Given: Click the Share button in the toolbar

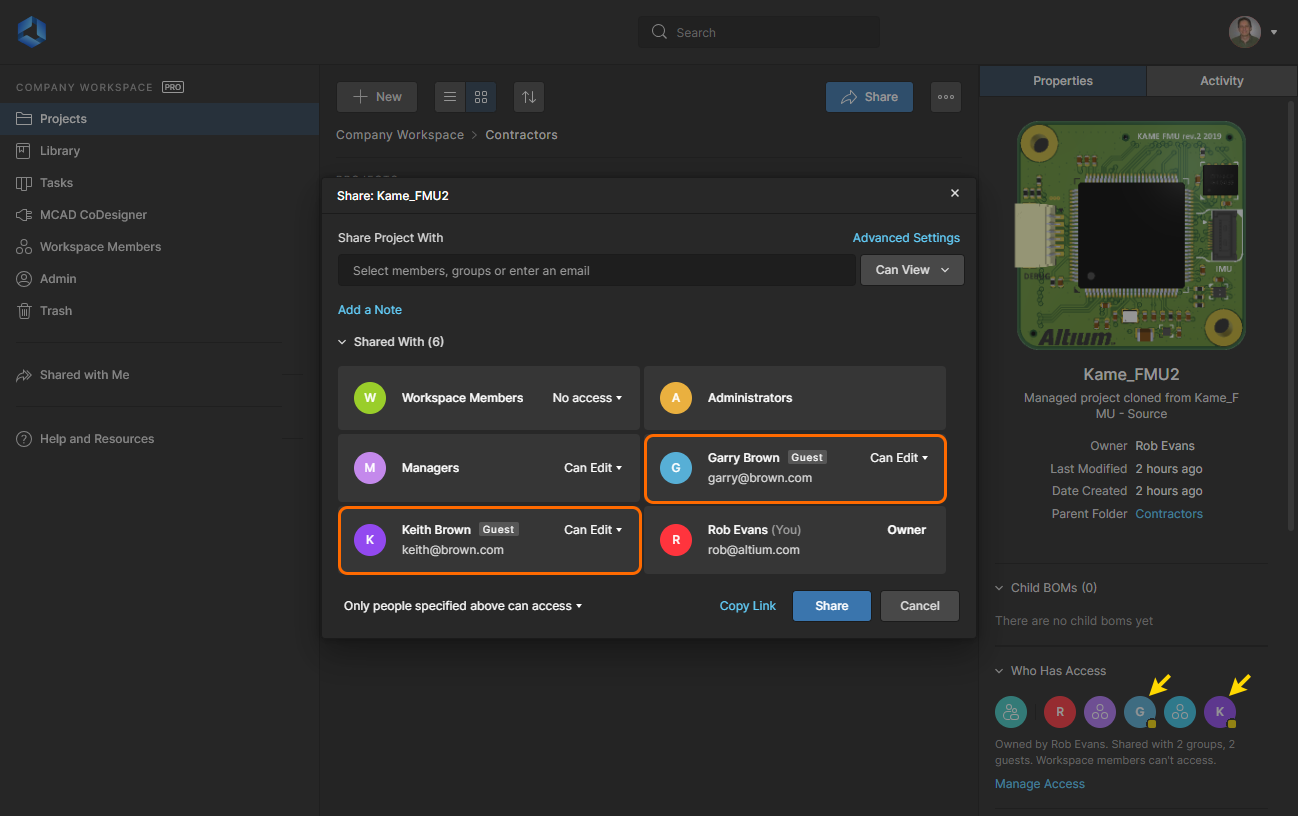Looking at the screenshot, I should click(x=869, y=97).
